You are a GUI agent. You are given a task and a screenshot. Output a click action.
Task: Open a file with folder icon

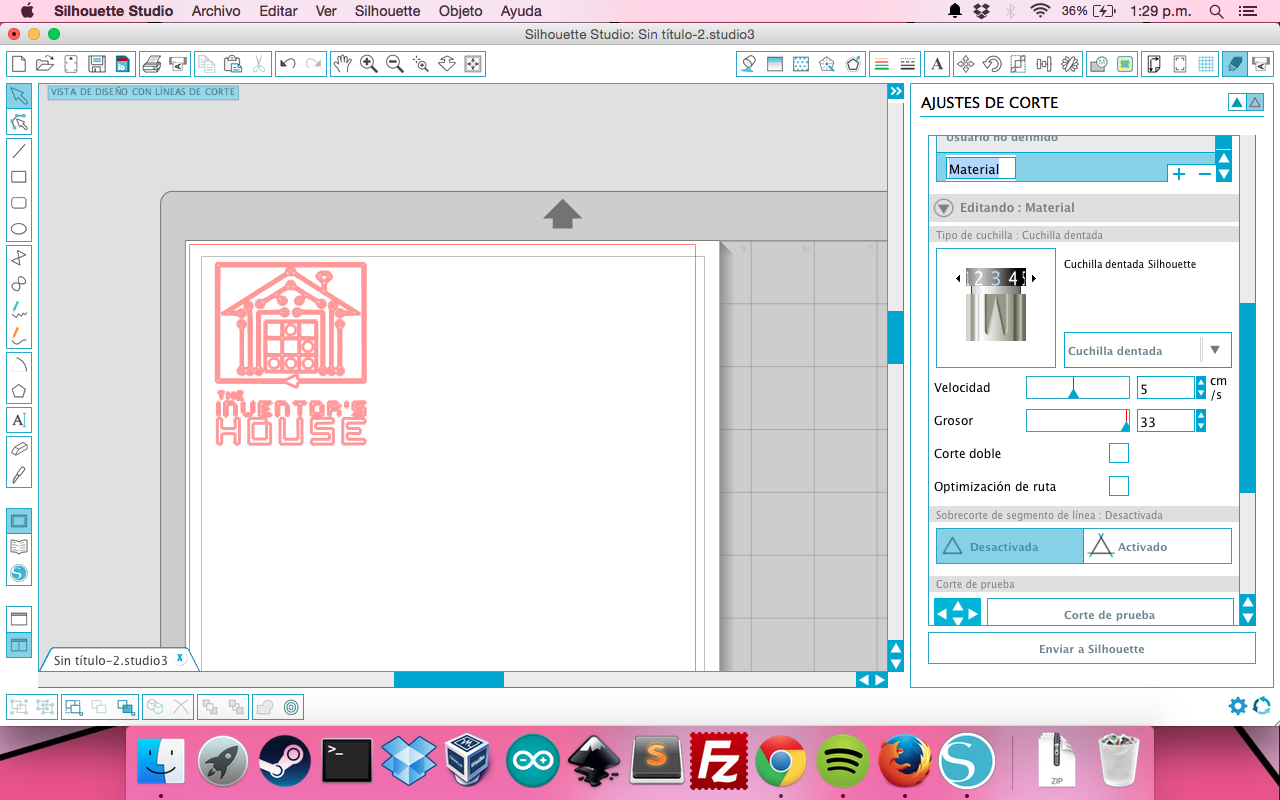tap(44, 64)
